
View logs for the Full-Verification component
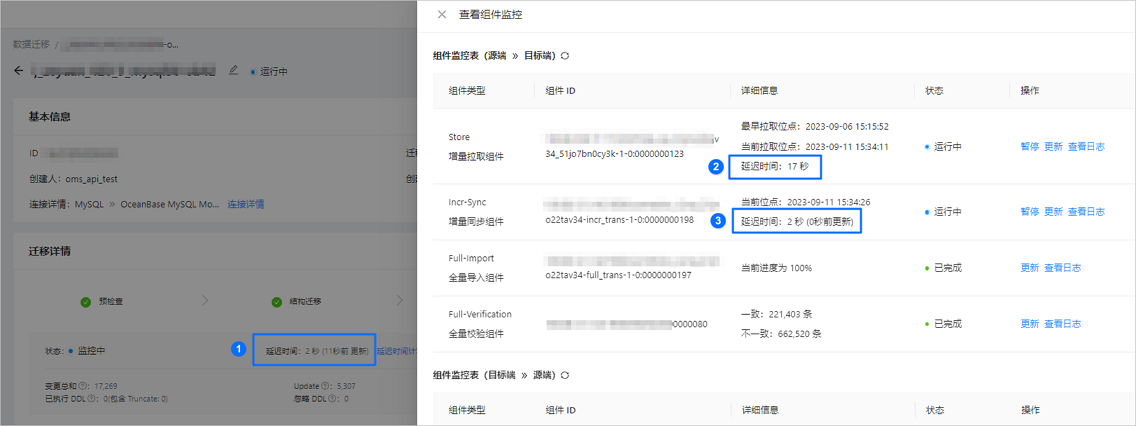[1063, 324]
